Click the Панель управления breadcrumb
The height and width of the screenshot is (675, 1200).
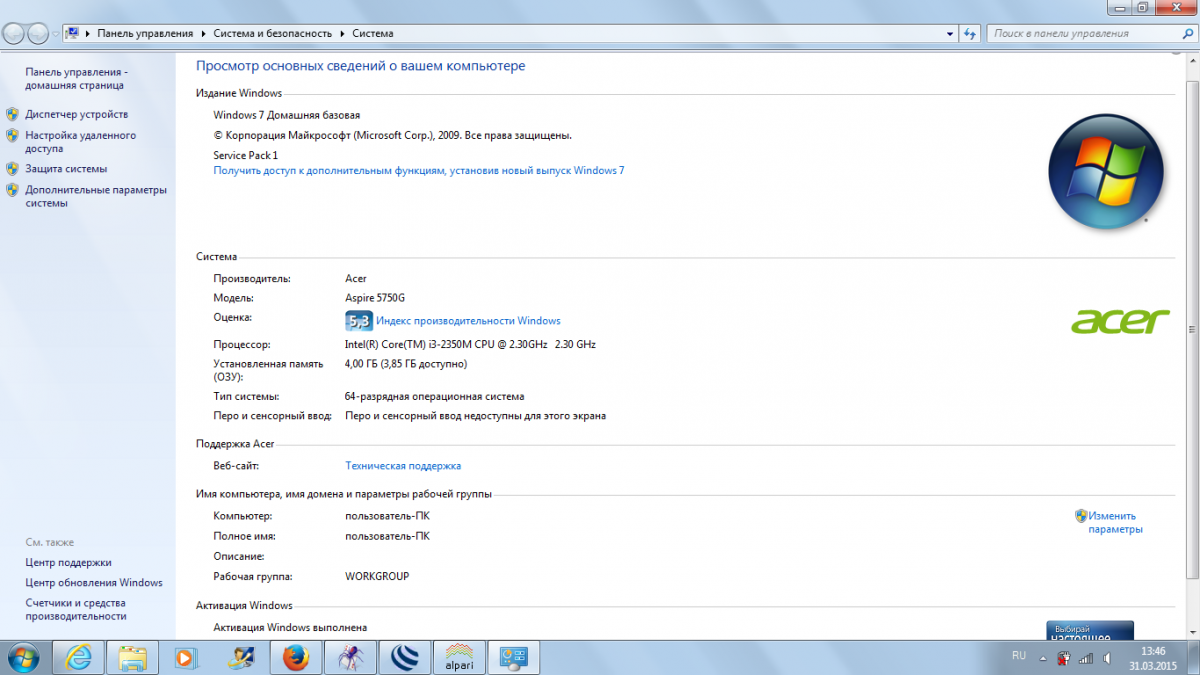tap(145, 33)
